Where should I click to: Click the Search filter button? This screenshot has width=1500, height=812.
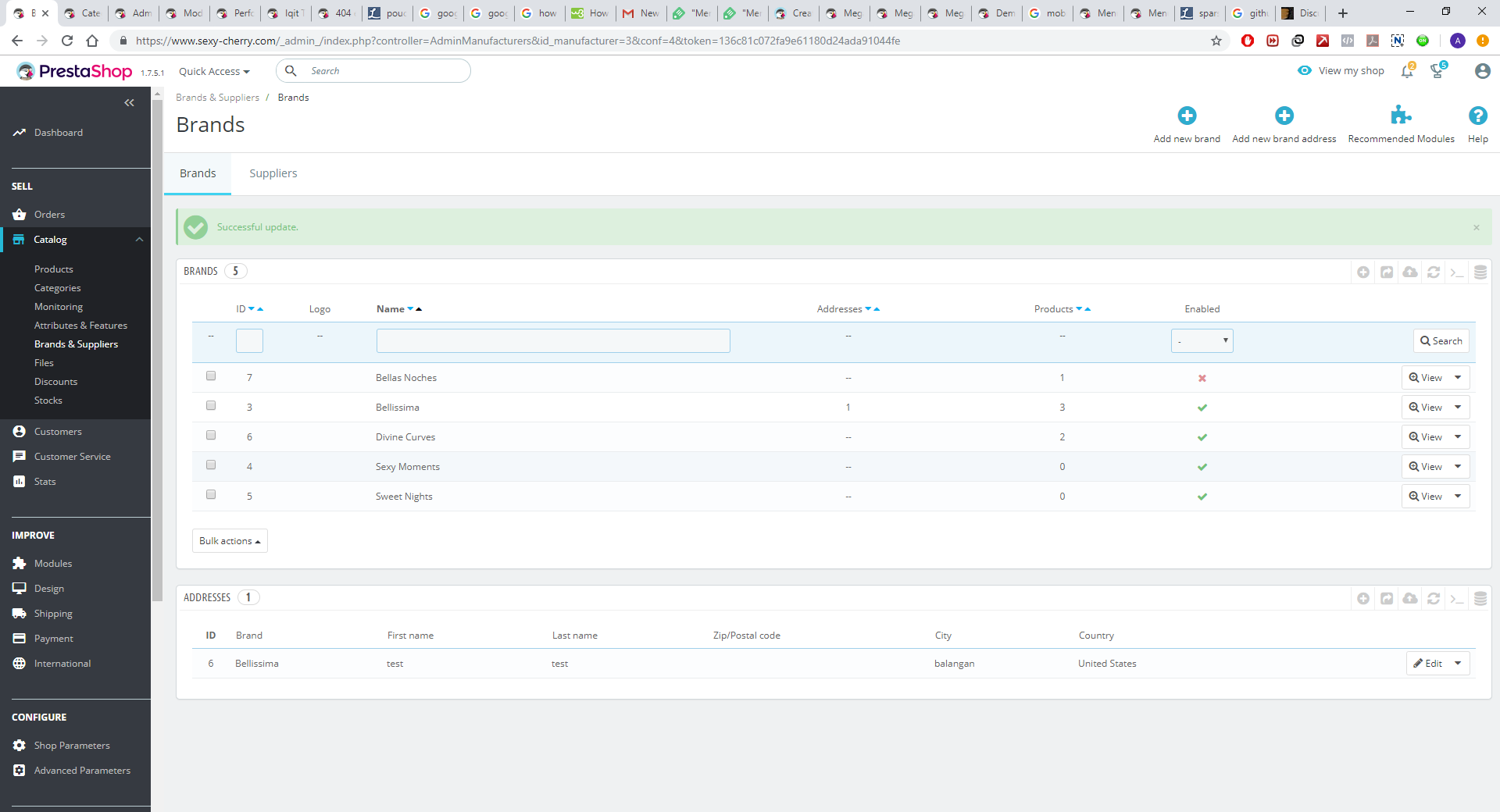pos(1441,340)
